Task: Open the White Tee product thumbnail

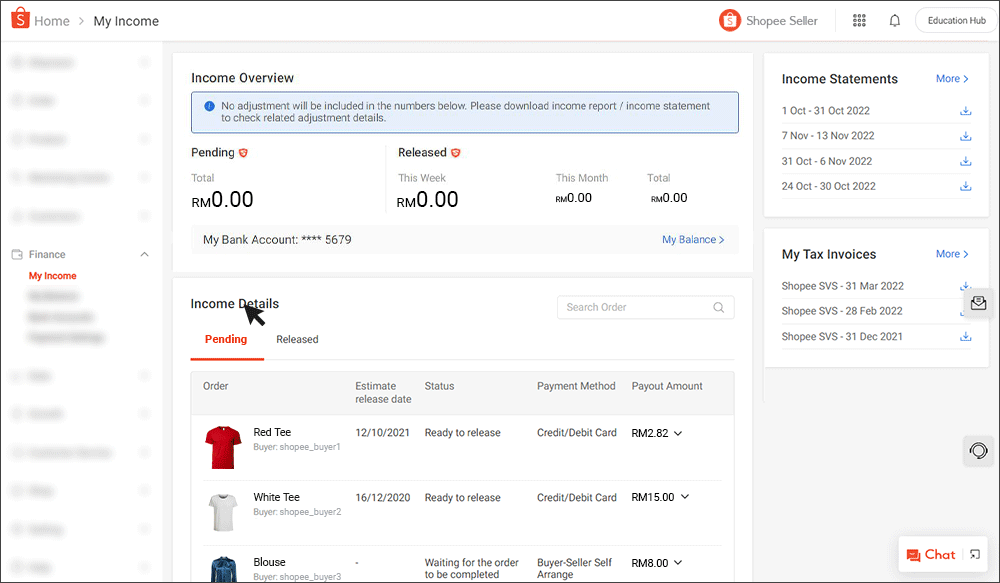Action: [223, 512]
